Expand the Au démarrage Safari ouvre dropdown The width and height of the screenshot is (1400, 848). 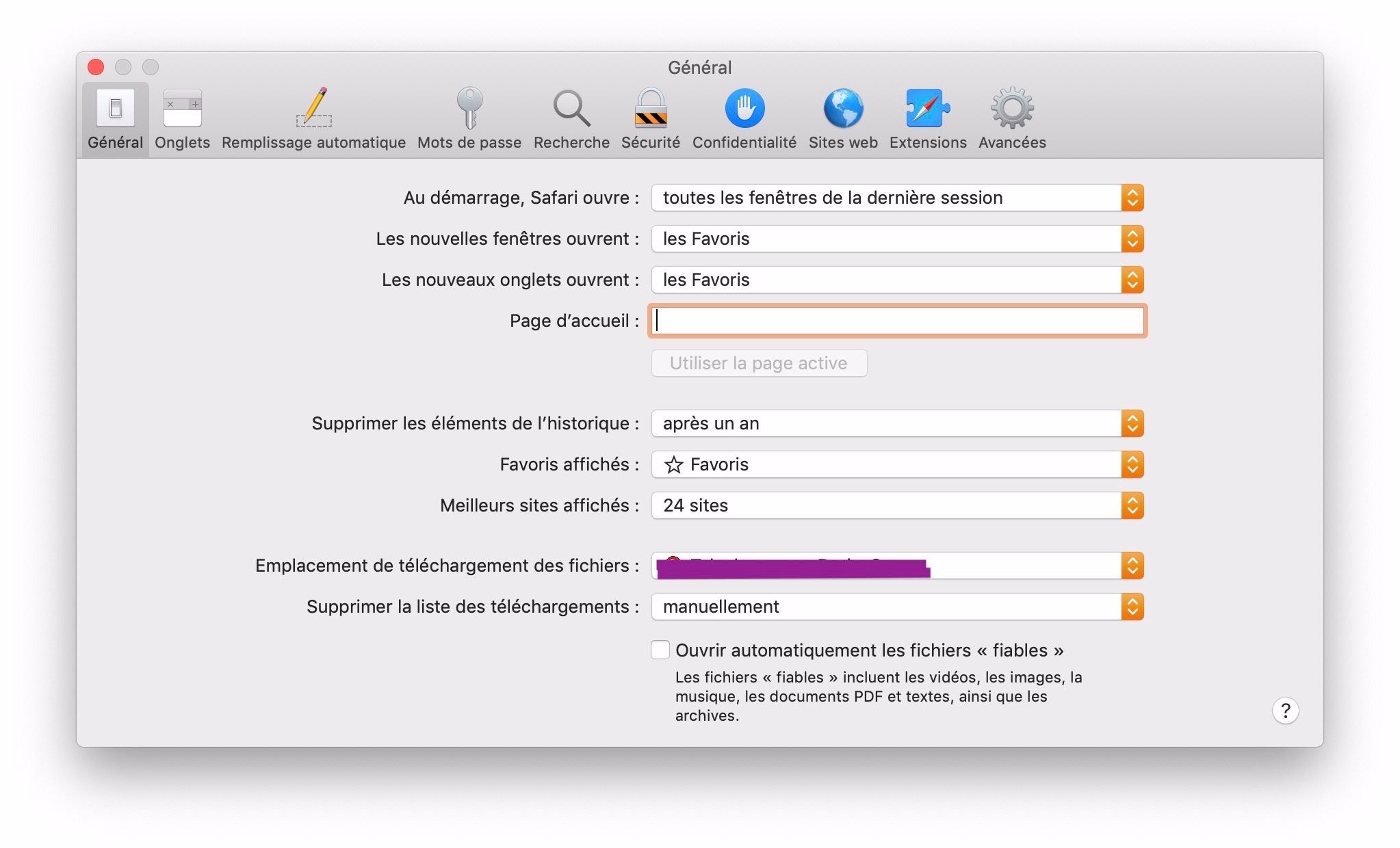(897, 198)
